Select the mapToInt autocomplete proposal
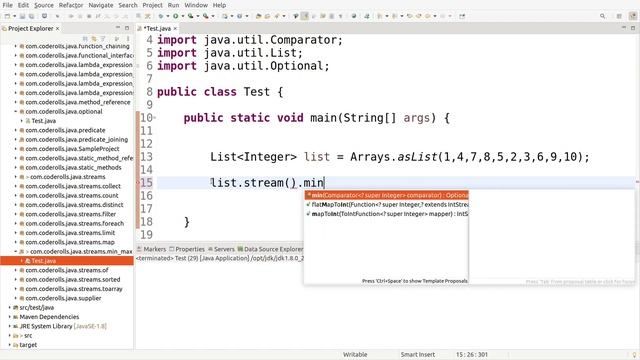The height and width of the screenshot is (360, 640). 387,214
